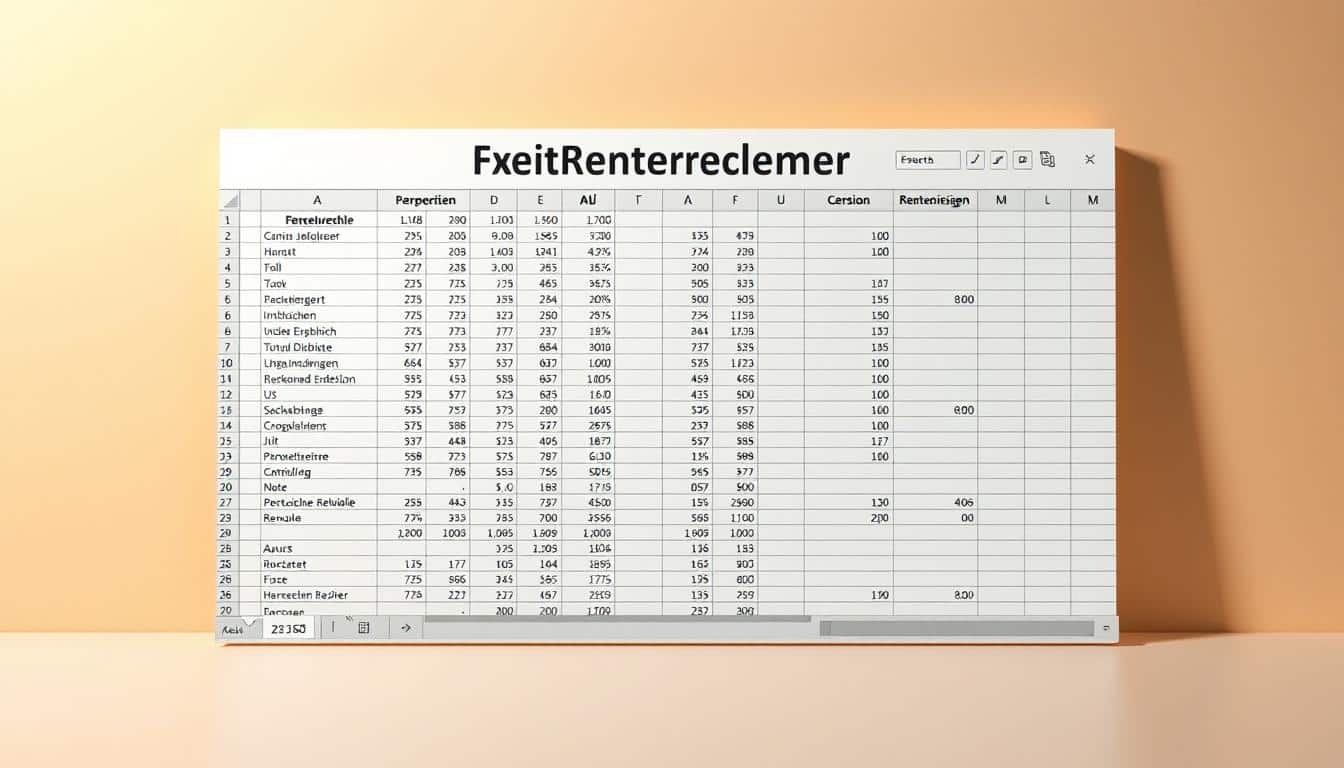Click the grid sheet icon in the bottom bar

[x=364, y=628]
